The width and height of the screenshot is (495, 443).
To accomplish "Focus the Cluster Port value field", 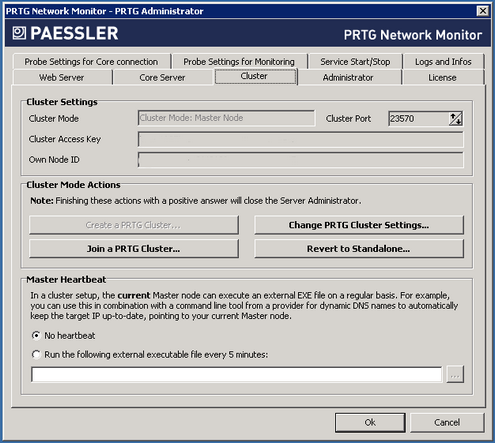I will (x=418, y=119).
